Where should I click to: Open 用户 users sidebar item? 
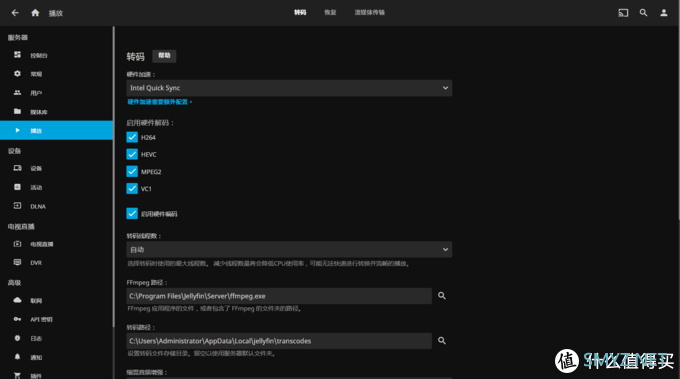click(56, 93)
